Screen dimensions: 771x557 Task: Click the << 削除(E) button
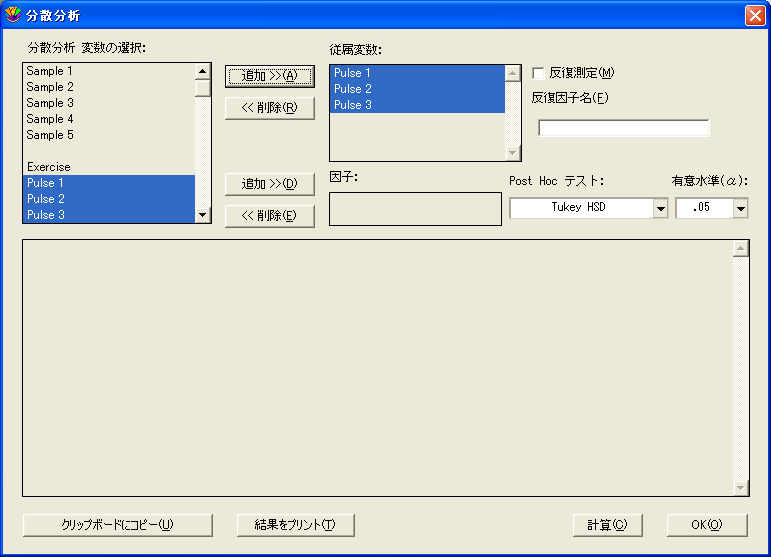click(269, 216)
